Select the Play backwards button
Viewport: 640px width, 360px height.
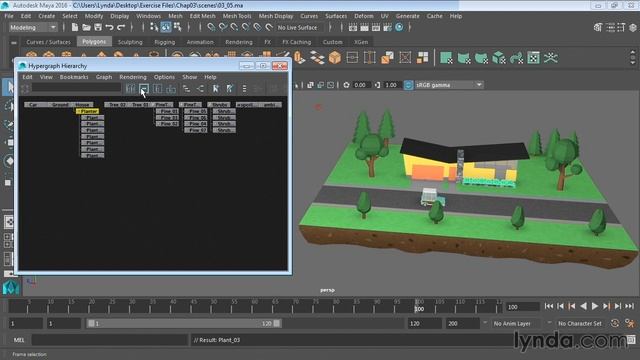583,306
